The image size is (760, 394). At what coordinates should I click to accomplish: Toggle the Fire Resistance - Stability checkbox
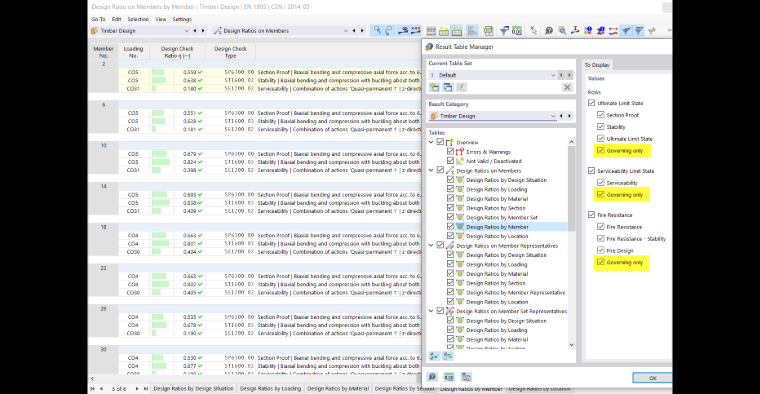pos(601,238)
